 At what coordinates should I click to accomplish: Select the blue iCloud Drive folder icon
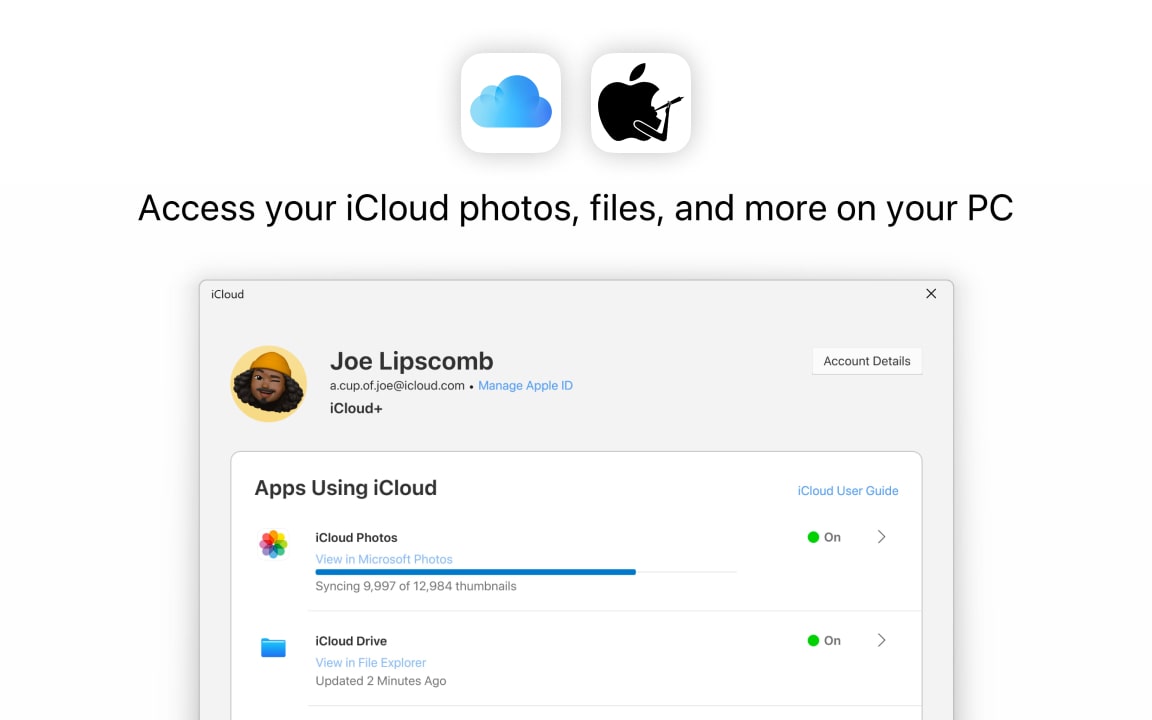click(x=273, y=648)
